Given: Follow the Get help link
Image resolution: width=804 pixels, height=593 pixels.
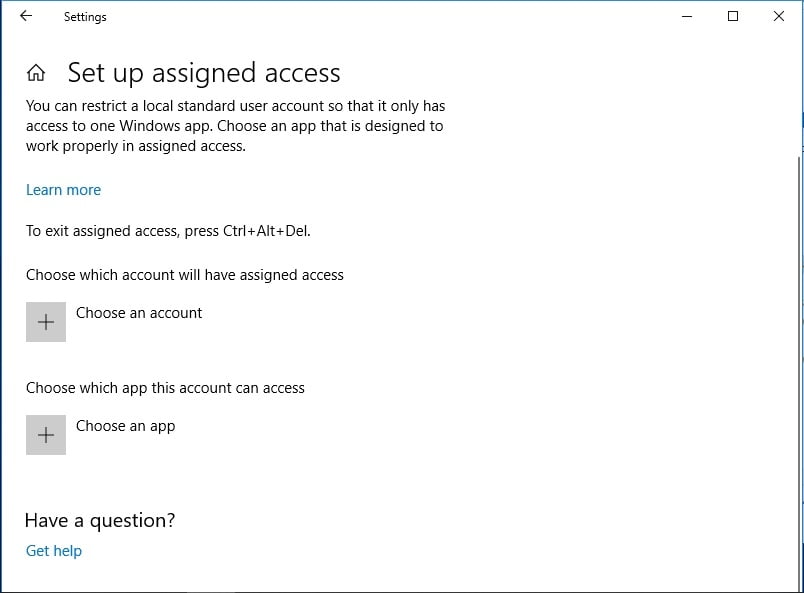Looking at the screenshot, I should coord(54,551).
